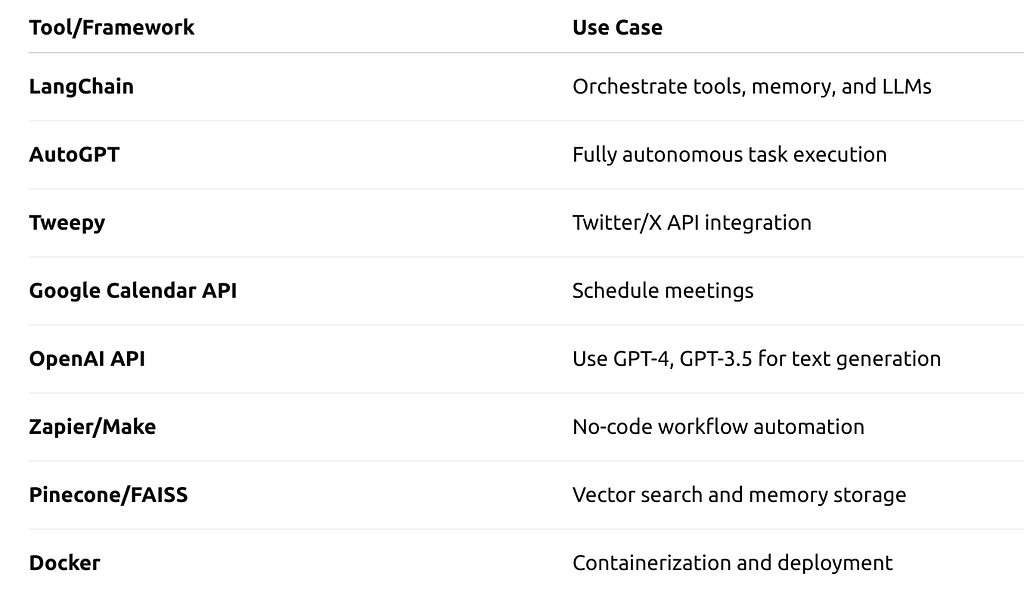1024x594 pixels.
Task: Click 'Fully autonomous task execution' cell
Action: pos(729,155)
